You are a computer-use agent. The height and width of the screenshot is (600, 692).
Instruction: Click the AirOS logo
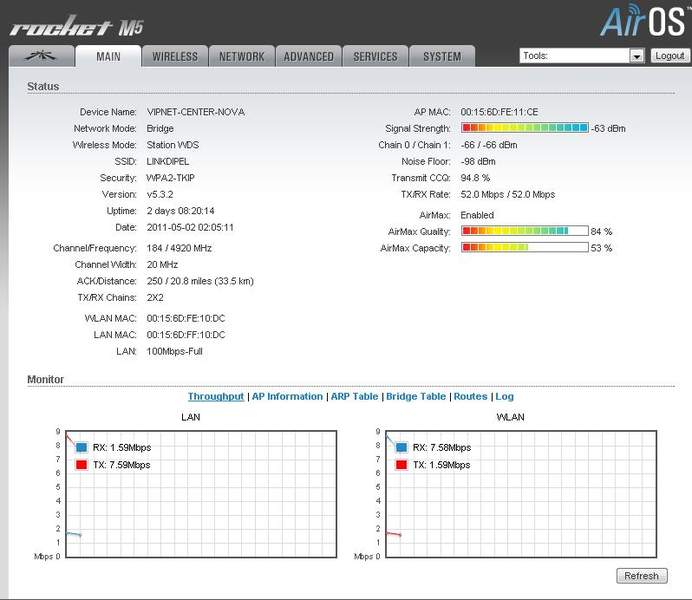coord(645,21)
